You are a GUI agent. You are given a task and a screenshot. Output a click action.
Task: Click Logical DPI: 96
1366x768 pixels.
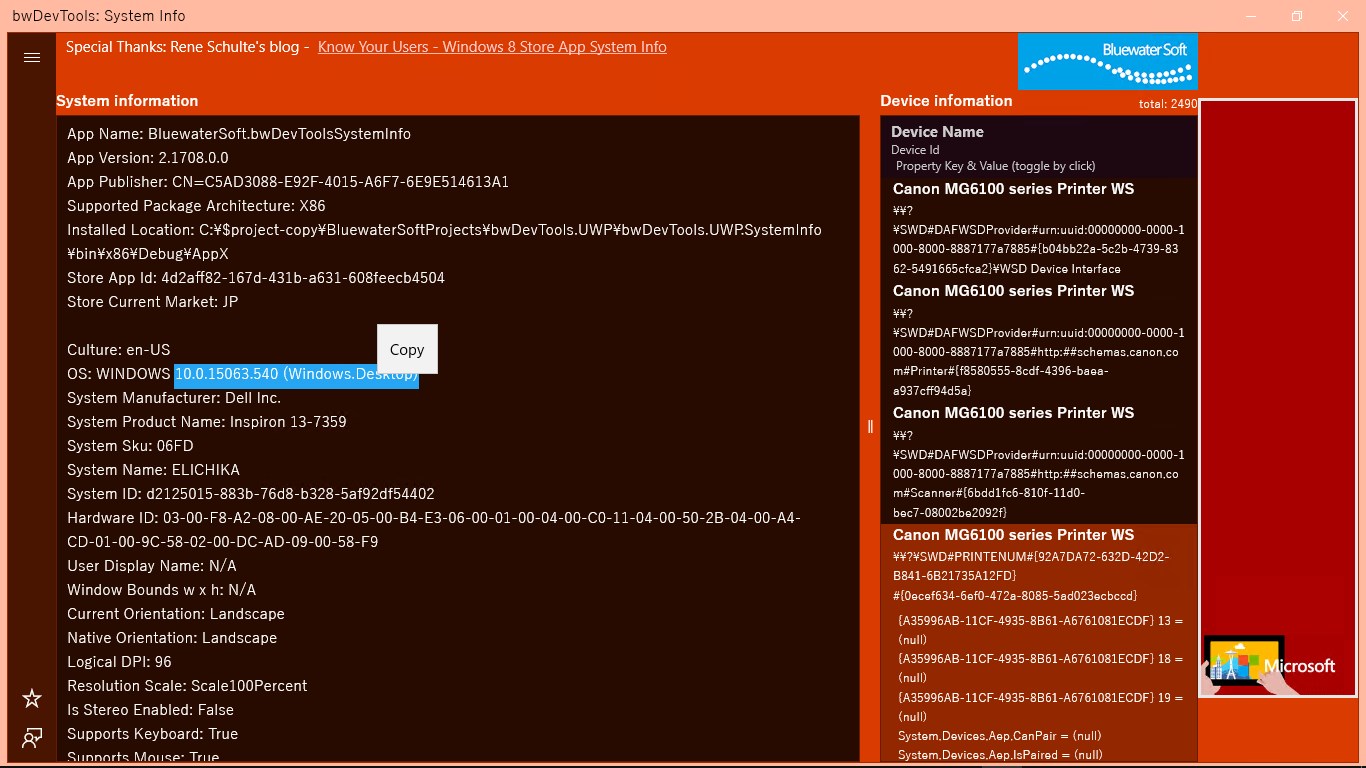tap(119, 662)
